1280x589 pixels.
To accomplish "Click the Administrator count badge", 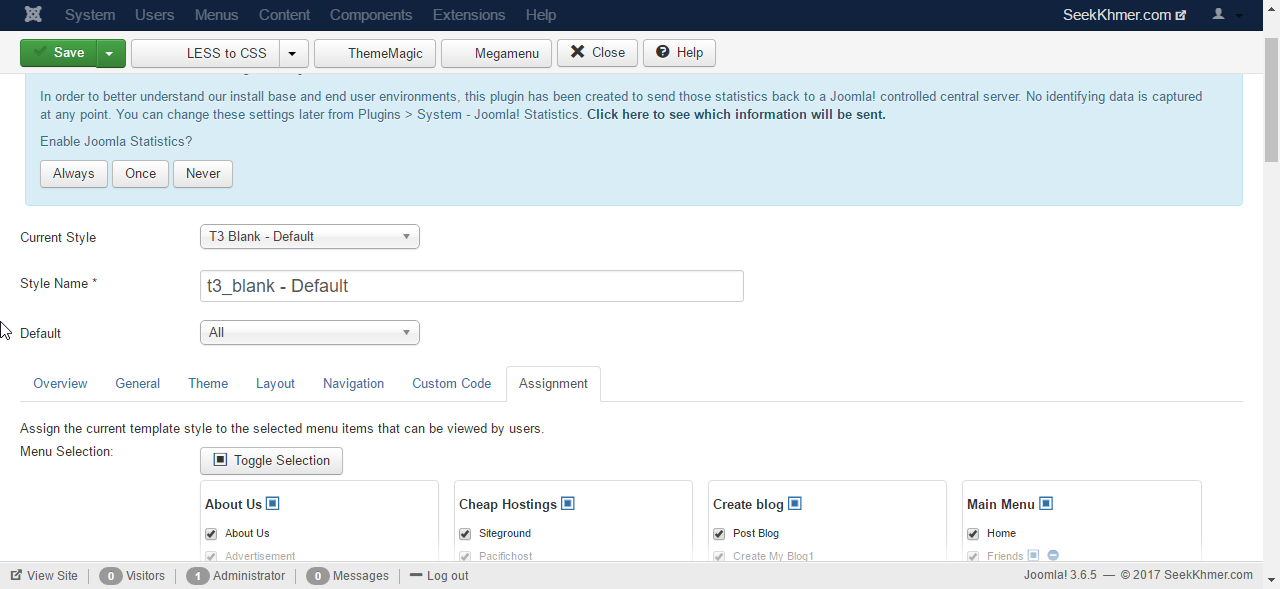I will pyautogui.click(x=197, y=576).
